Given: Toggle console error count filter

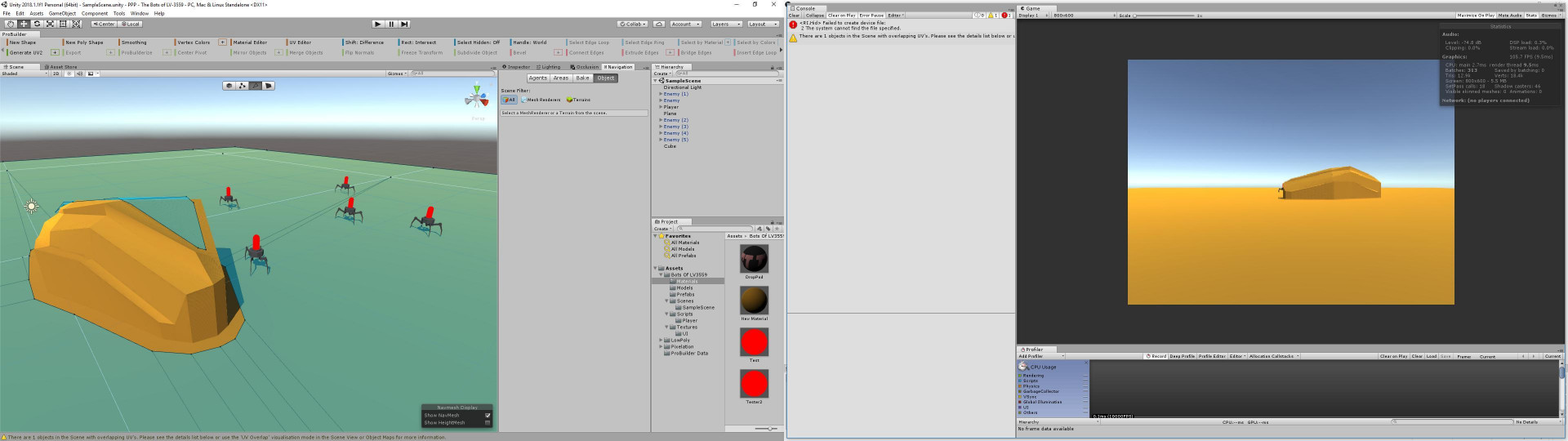Looking at the screenshot, I should [1006, 15].
